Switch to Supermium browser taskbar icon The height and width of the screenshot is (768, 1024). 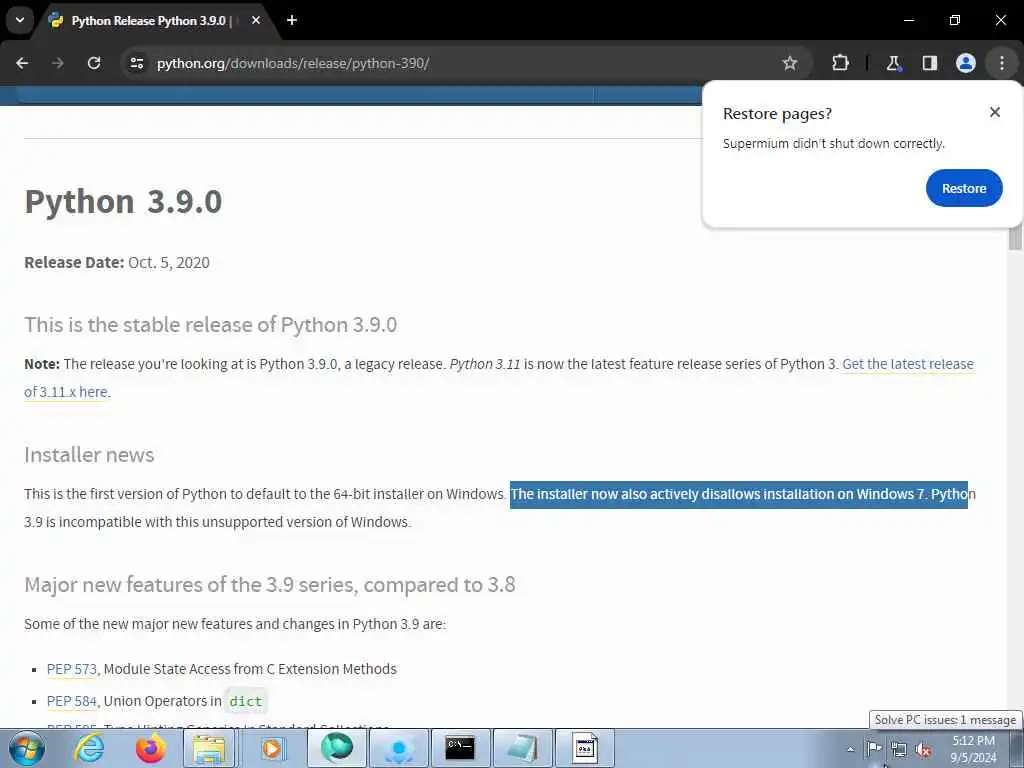pyautogui.click(x=336, y=748)
